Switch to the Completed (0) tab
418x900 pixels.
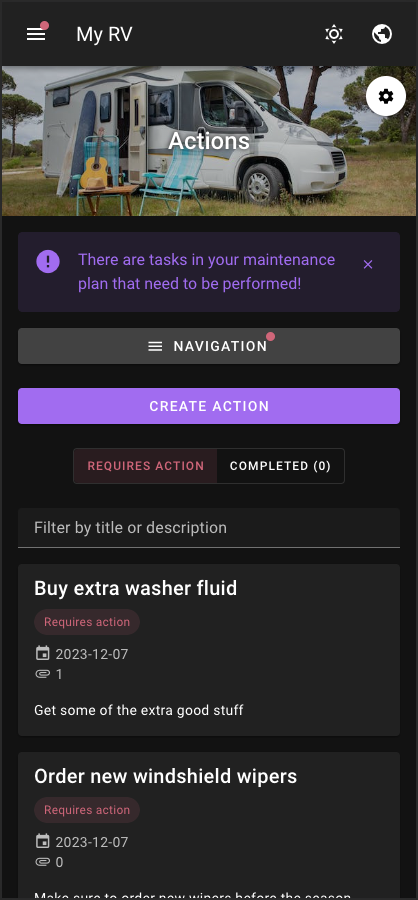pyautogui.click(x=281, y=466)
